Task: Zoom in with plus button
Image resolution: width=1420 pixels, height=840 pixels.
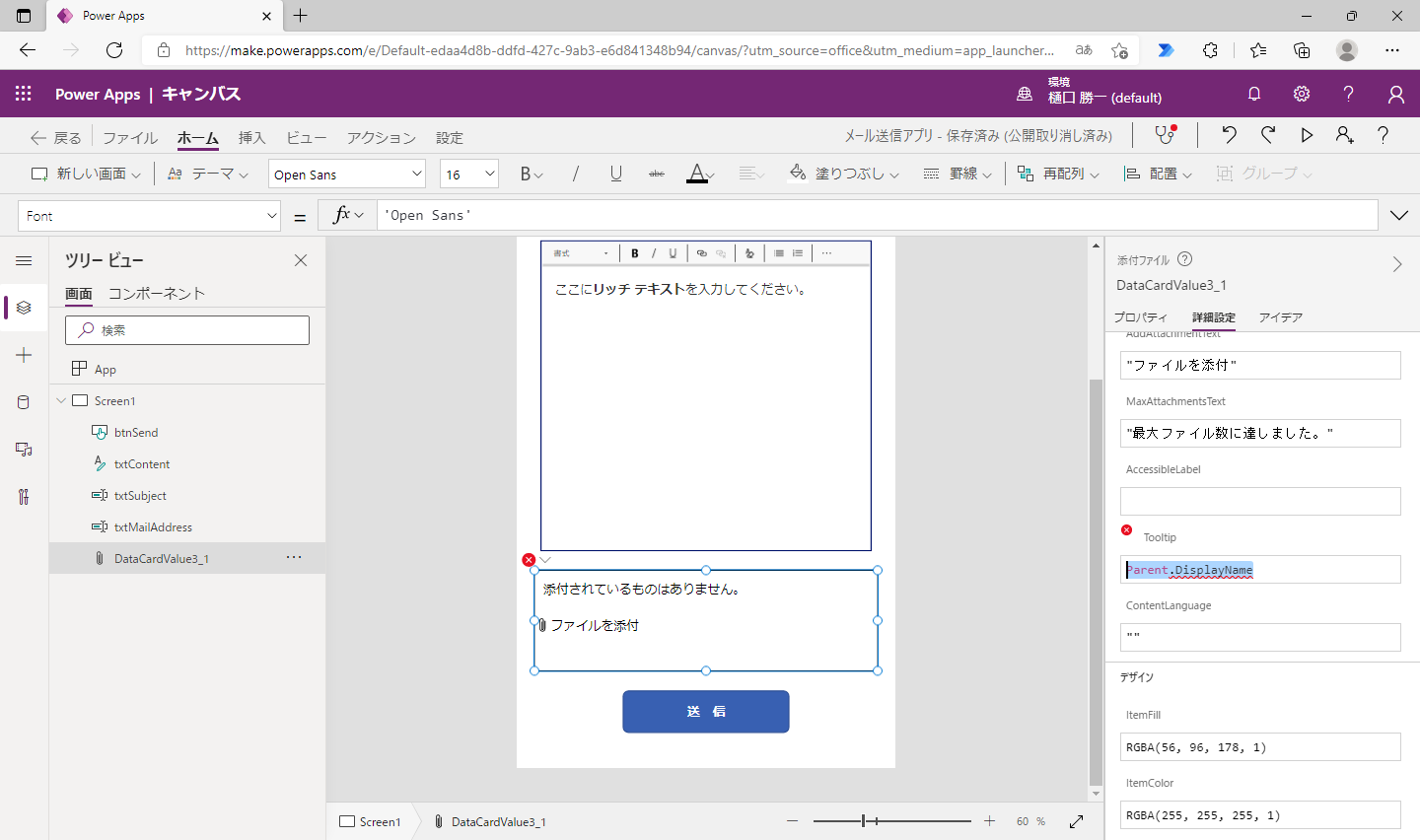Action: coord(990,821)
